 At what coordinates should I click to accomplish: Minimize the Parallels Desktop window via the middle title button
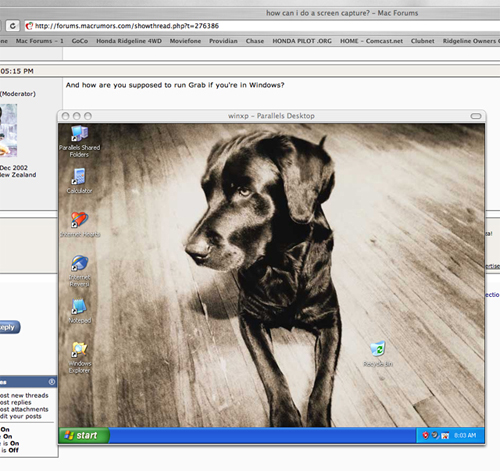point(77,116)
